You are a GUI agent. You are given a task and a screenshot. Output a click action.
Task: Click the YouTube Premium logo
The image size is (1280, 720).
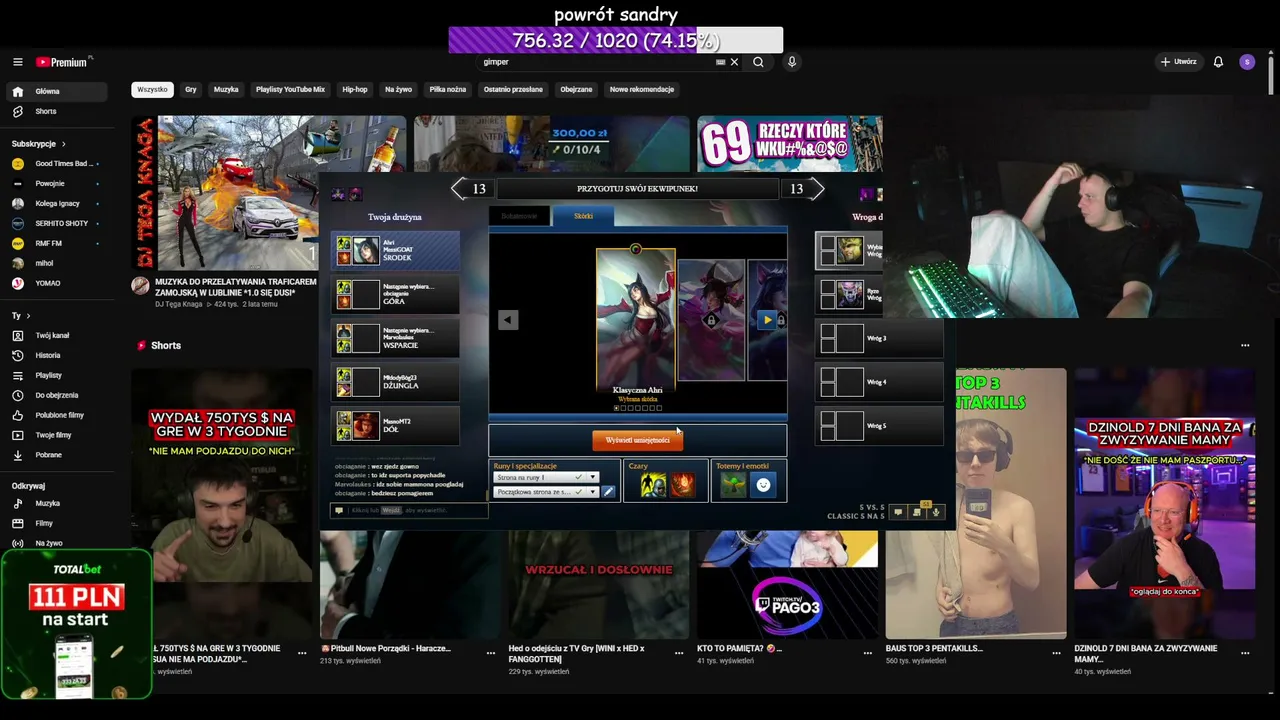click(64, 62)
